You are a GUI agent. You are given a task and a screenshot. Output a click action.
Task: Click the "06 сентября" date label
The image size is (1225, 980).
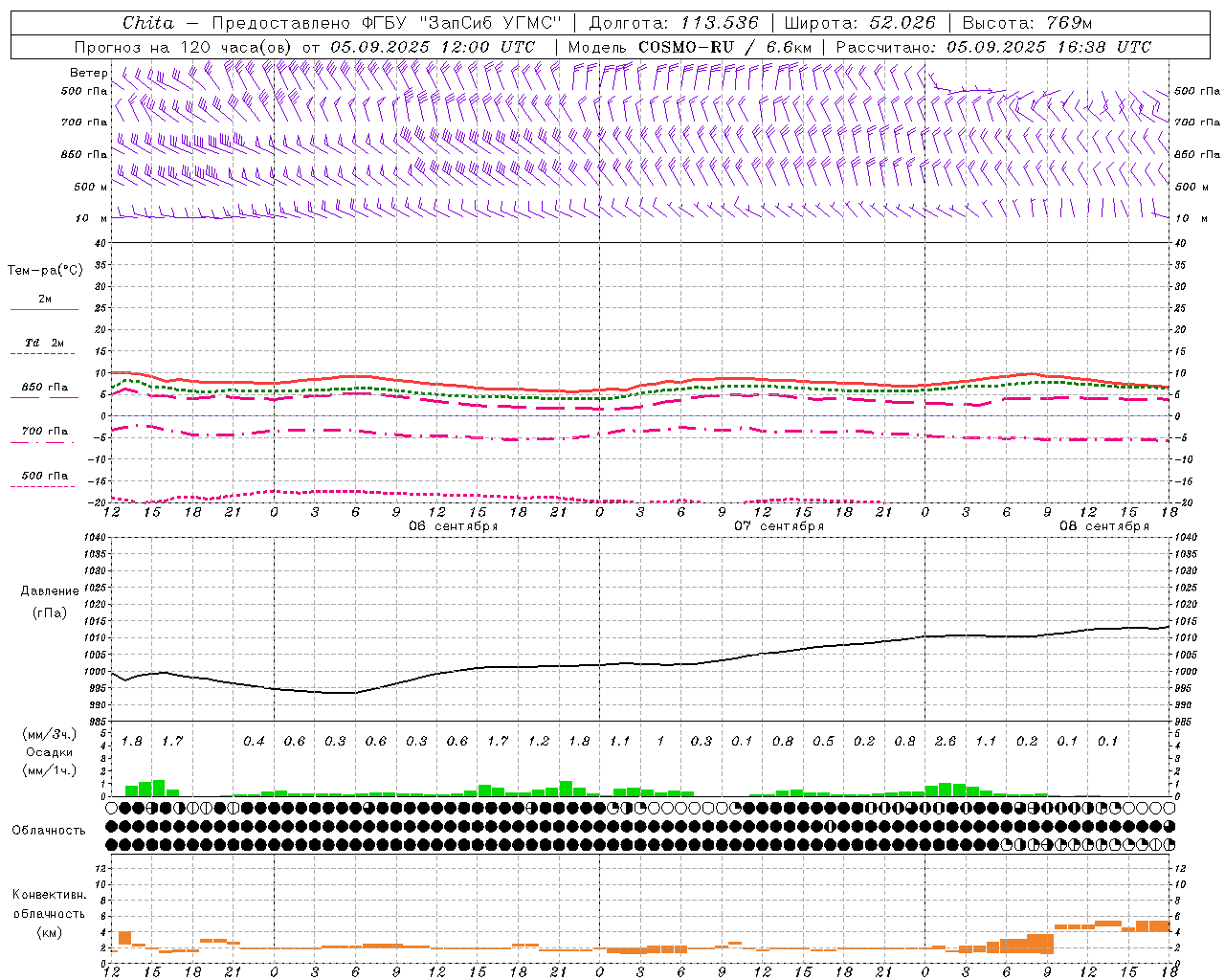(454, 526)
